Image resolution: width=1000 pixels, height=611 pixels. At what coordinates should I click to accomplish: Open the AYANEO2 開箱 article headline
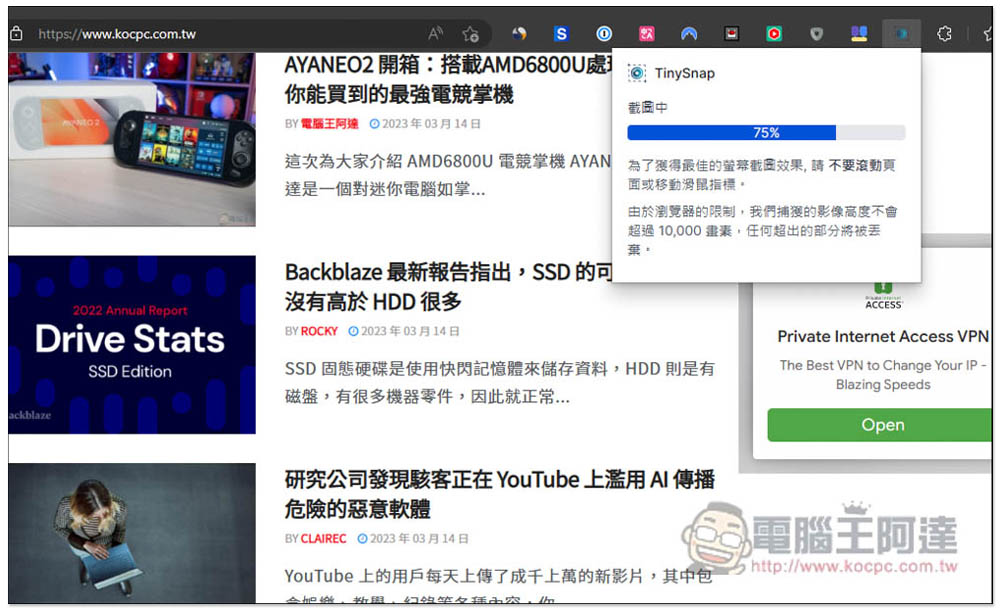pyautogui.click(x=448, y=79)
